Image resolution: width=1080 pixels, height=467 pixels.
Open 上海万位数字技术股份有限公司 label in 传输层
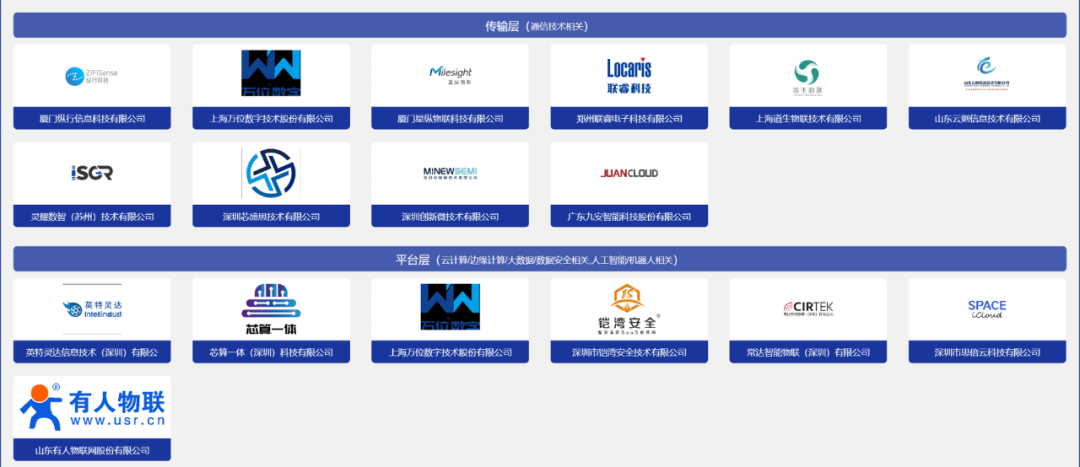pyautogui.click(x=271, y=118)
